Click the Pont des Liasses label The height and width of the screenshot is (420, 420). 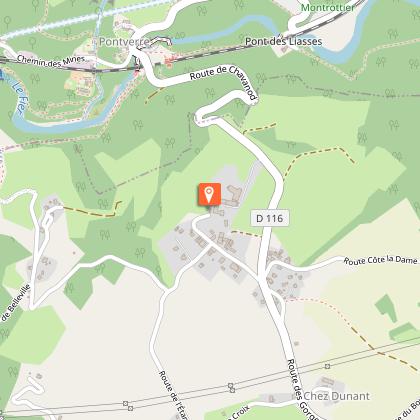coord(284,42)
